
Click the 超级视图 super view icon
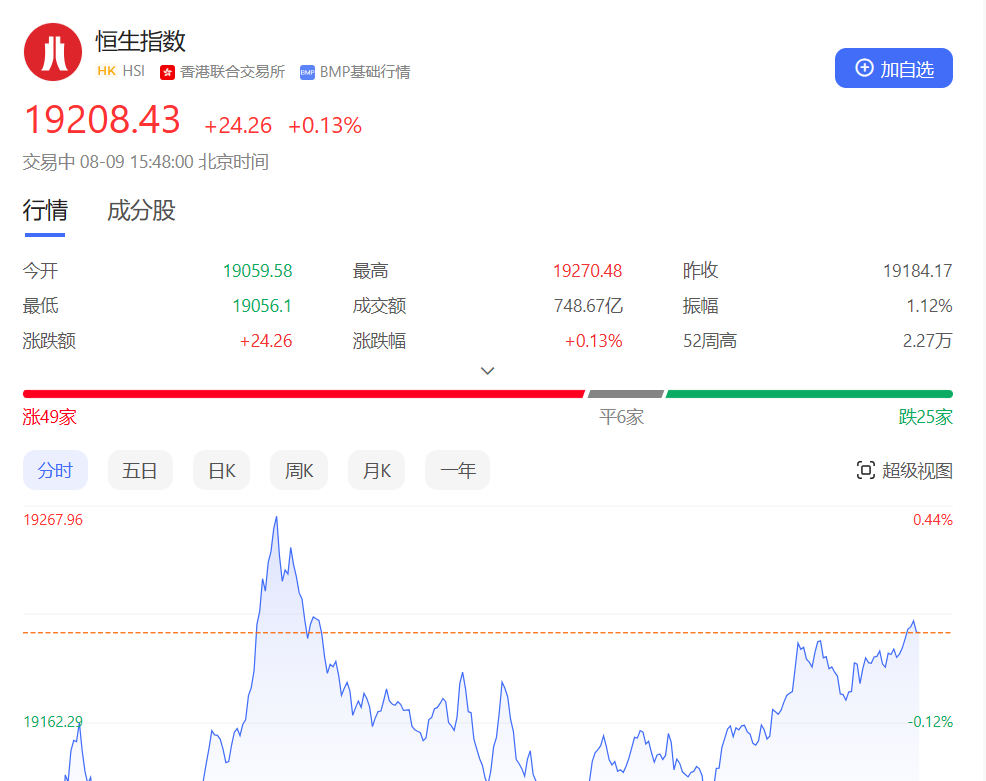pos(865,470)
